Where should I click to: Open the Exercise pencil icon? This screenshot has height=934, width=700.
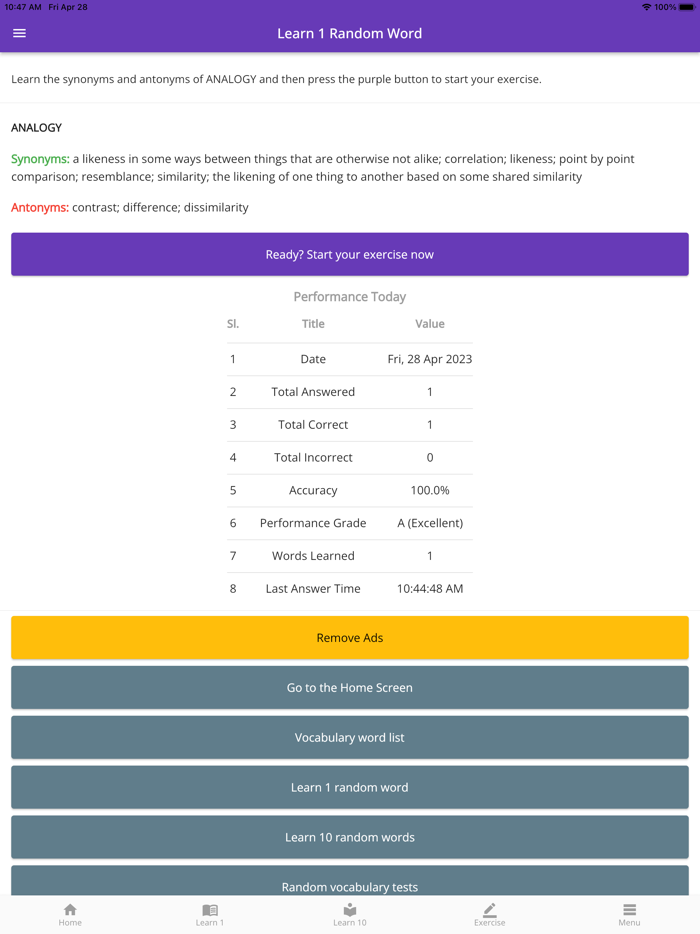click(x=490, y=913)
